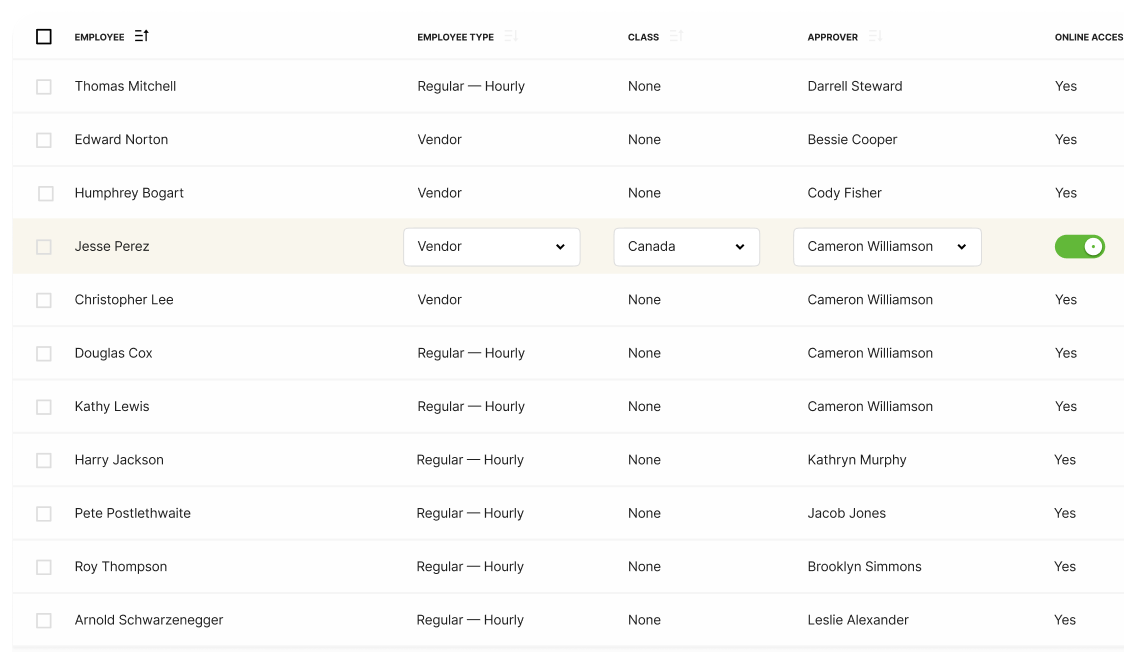Click Douglas Cox's Regular — Hourly cell
Screen dimensions: 1124x652
click(x=471, y=353)
